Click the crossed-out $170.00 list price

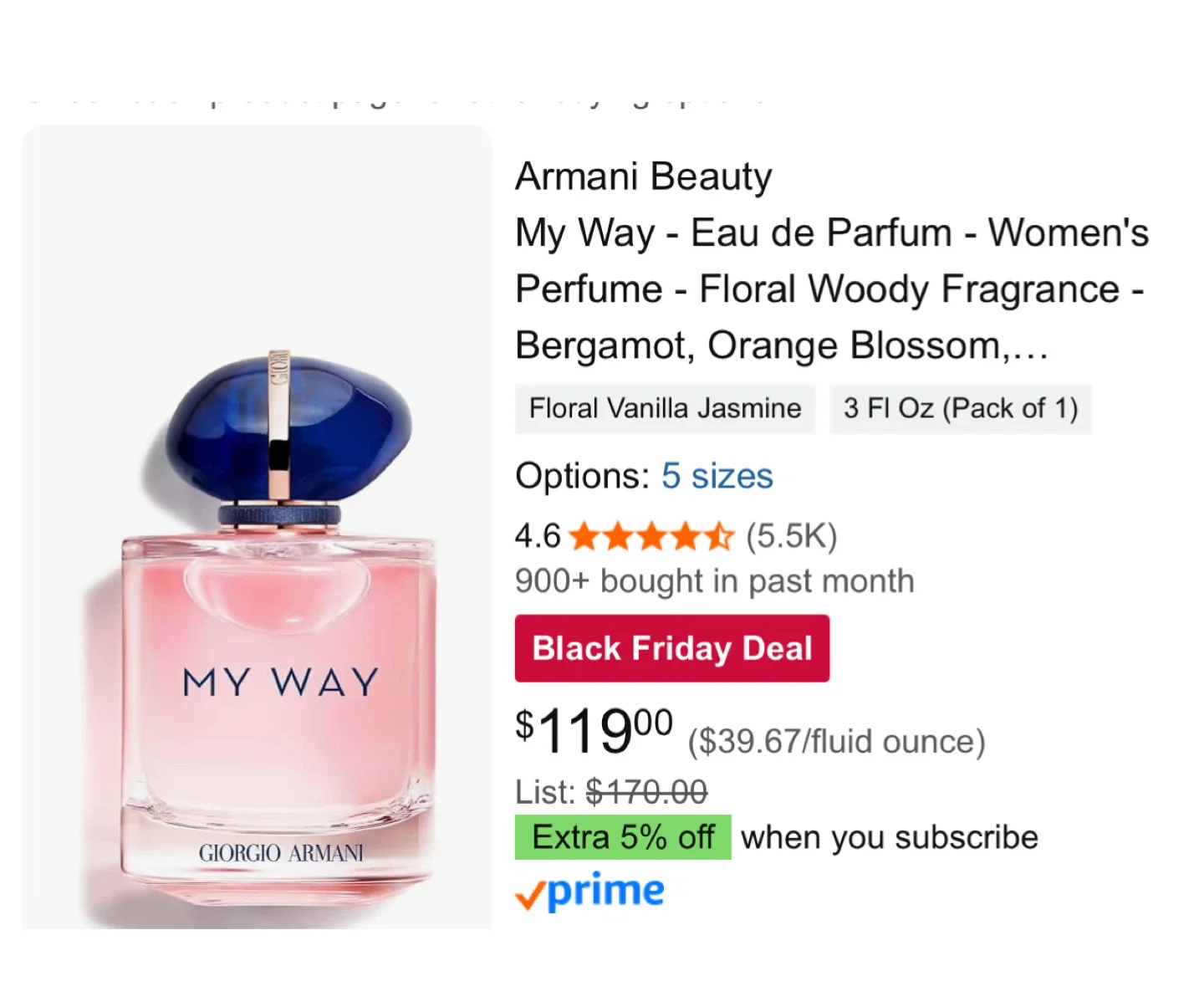(x=645, y=792)
